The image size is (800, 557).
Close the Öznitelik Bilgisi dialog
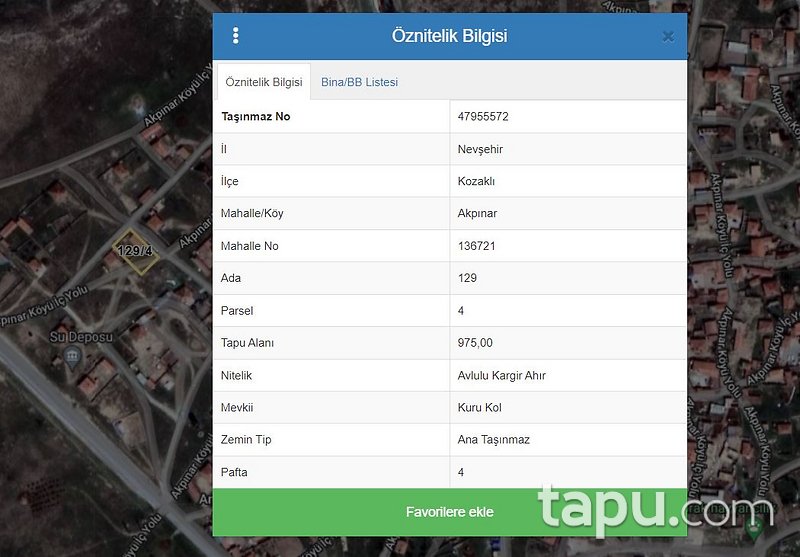668,36
